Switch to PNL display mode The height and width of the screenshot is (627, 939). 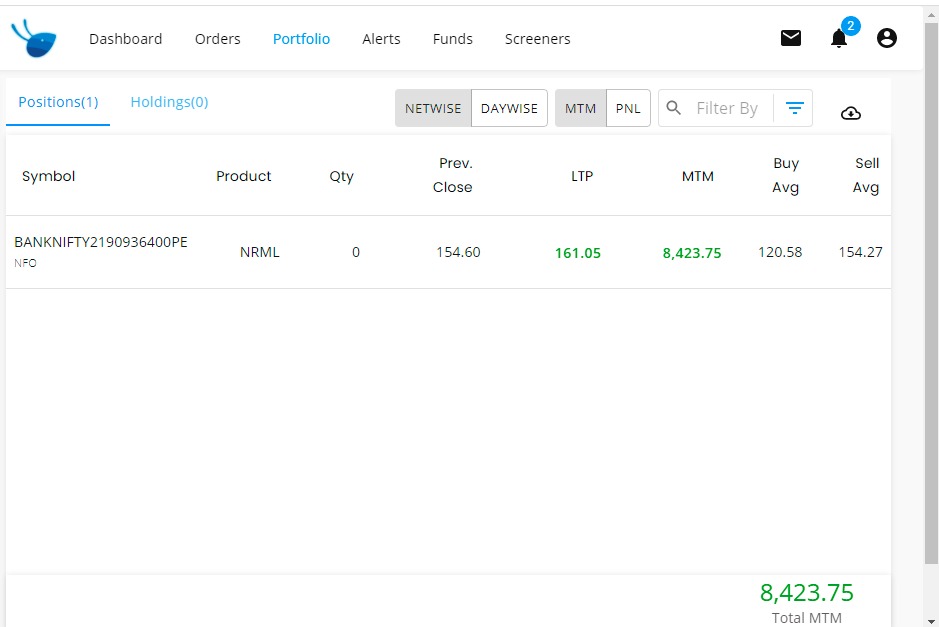pyautogui.click(x=628, y=108)
